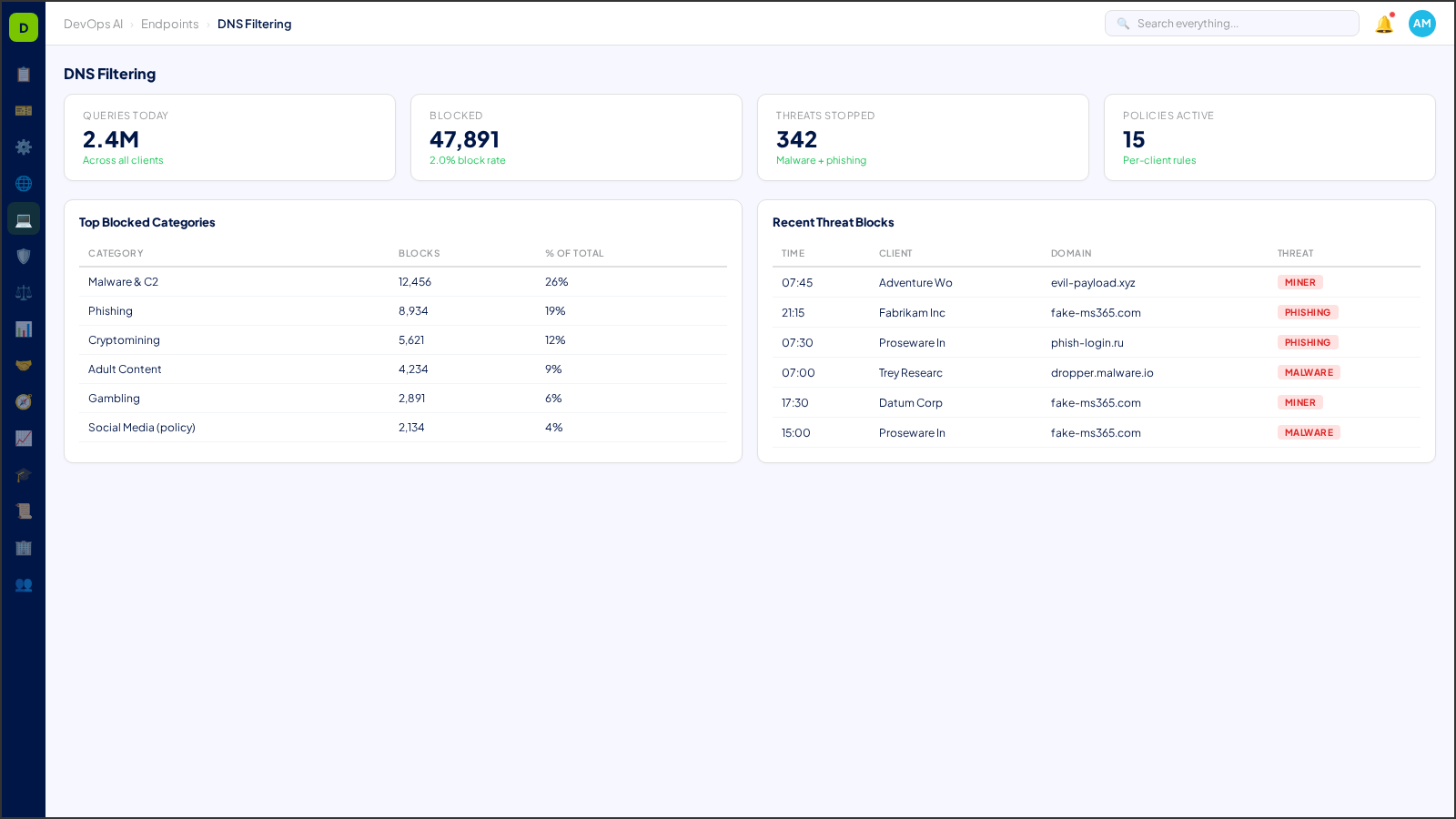The height and width of the screenshot is (819, 1456).
Task: Click the PHISHING badge for phish-login.ru
Action: tap(1308, 342)
